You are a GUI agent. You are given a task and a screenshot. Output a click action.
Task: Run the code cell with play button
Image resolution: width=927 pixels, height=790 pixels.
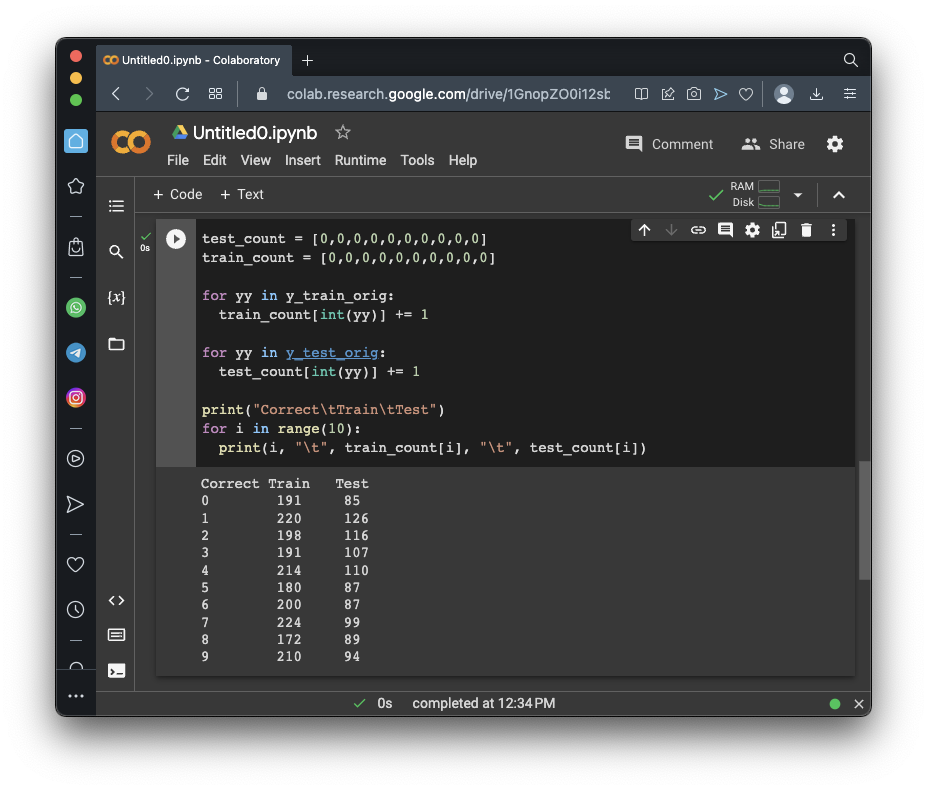[176, 239]
